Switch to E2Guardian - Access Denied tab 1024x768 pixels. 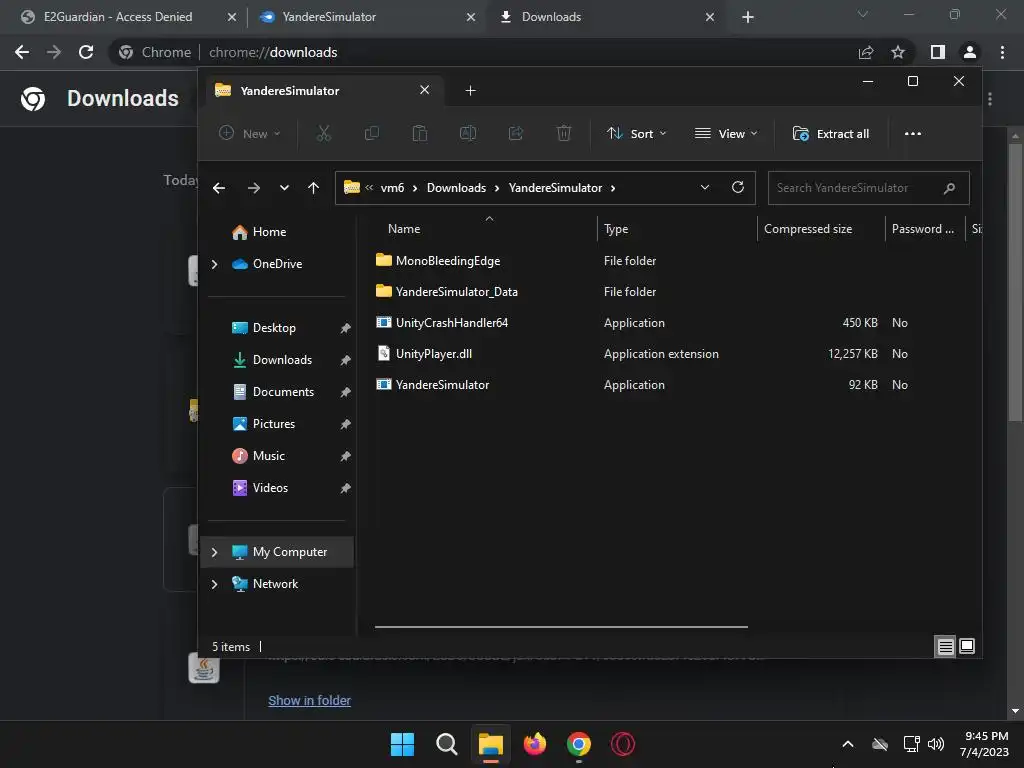click(x=118, y=17)
